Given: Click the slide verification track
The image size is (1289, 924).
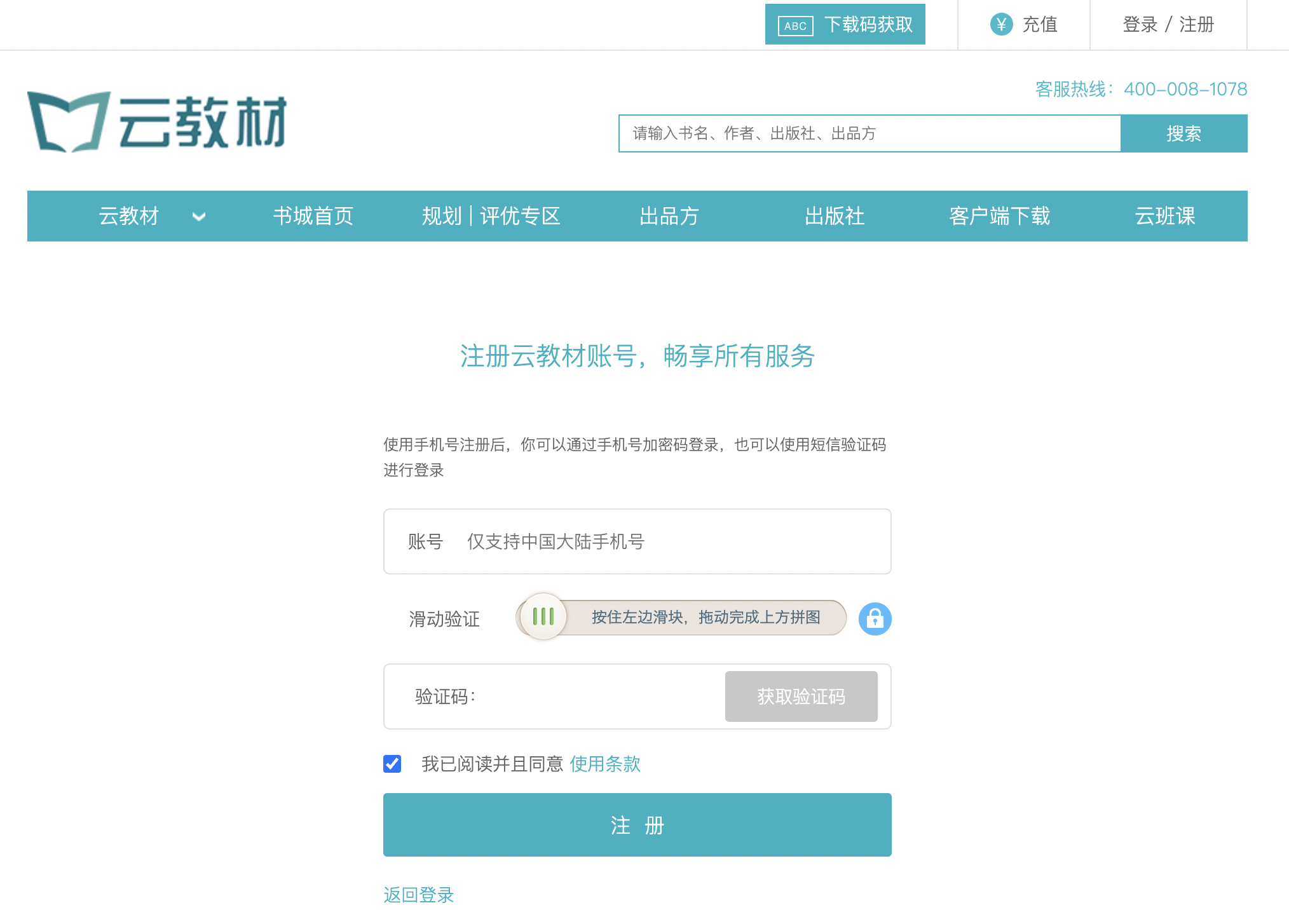Looking at the screenshot, I should click(681, 617).
